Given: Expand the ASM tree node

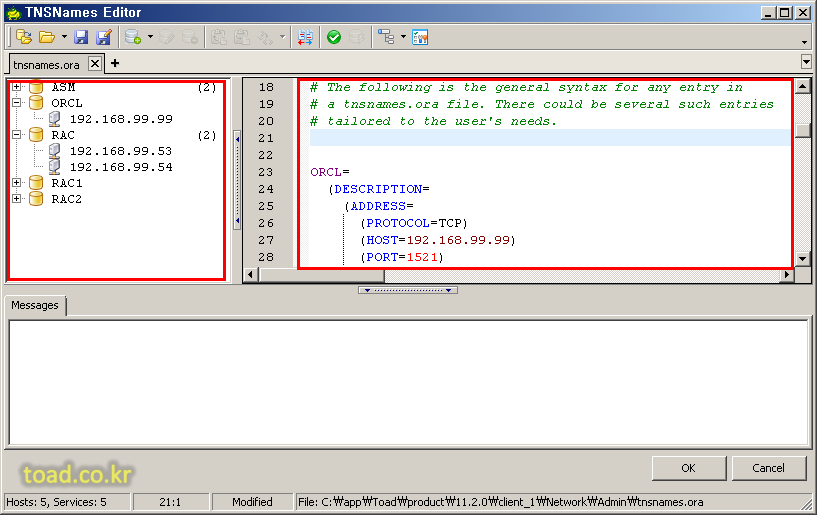Looking at the screenshot, I should (x=17, y=87).
